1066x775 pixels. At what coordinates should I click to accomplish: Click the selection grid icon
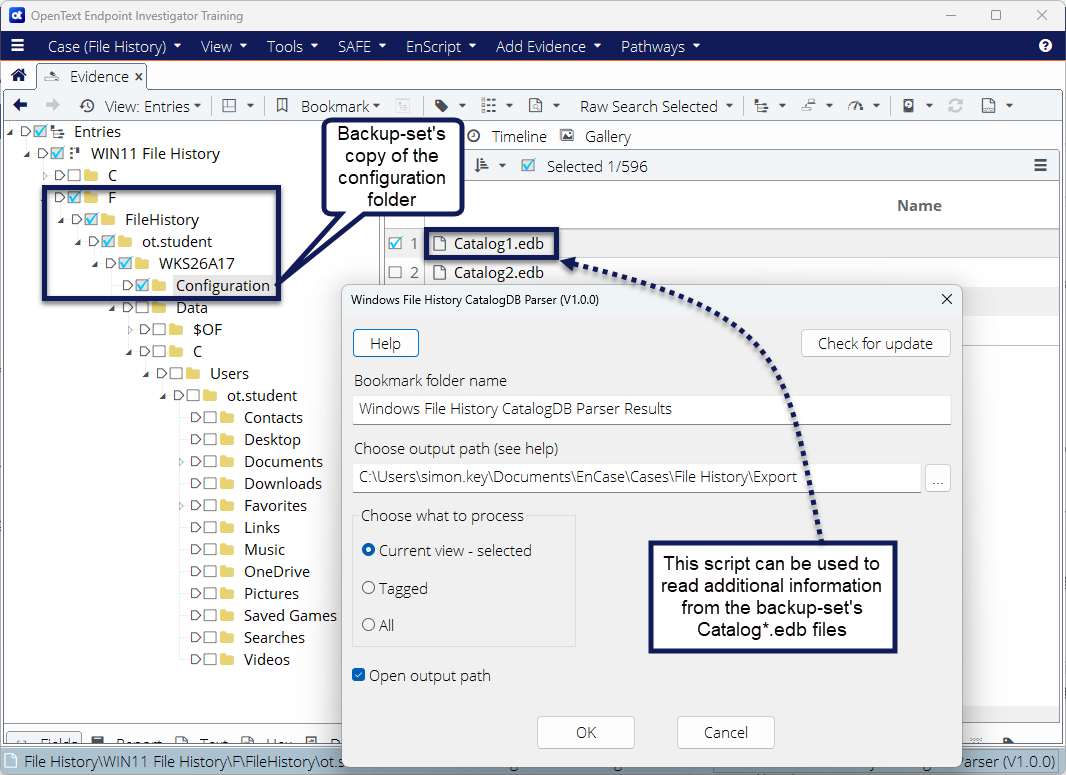point(489,105)
